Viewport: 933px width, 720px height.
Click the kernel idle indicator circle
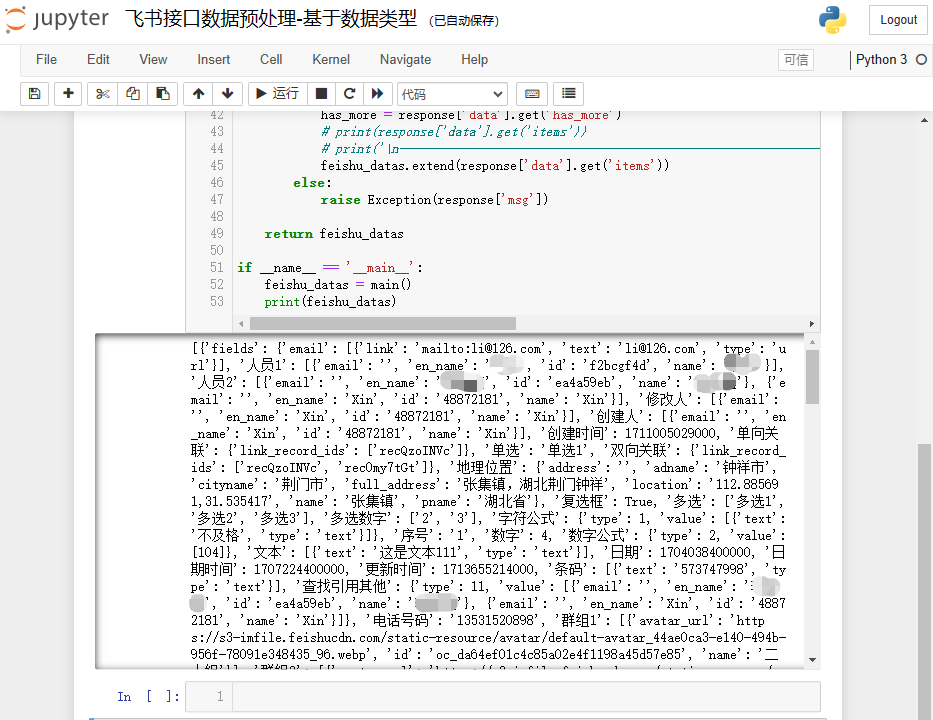(x=921, y=60)
